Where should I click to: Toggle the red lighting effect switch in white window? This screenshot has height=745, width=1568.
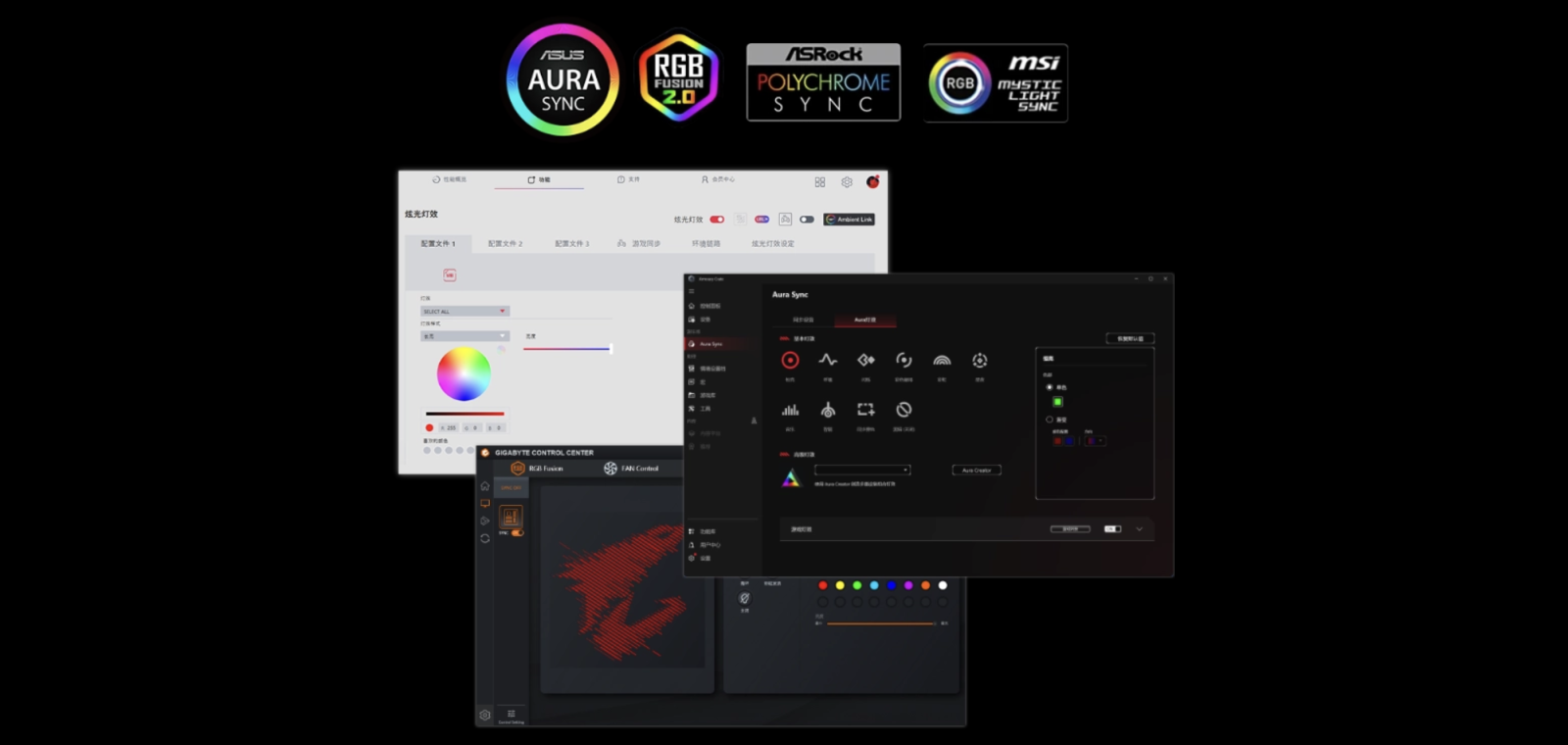(717, 220)
